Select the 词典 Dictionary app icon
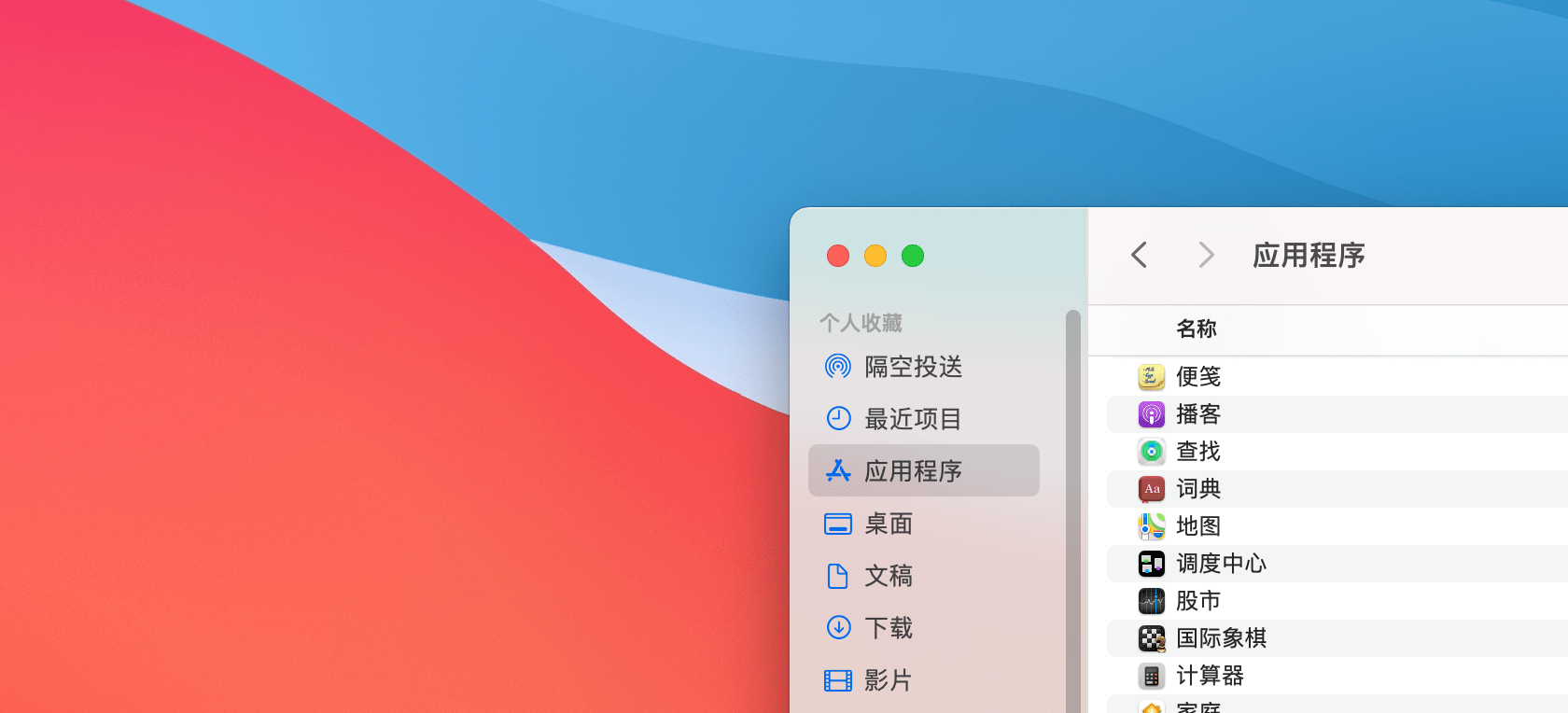The height and width of the screenshot is (713, 1568). [1152, 488]
